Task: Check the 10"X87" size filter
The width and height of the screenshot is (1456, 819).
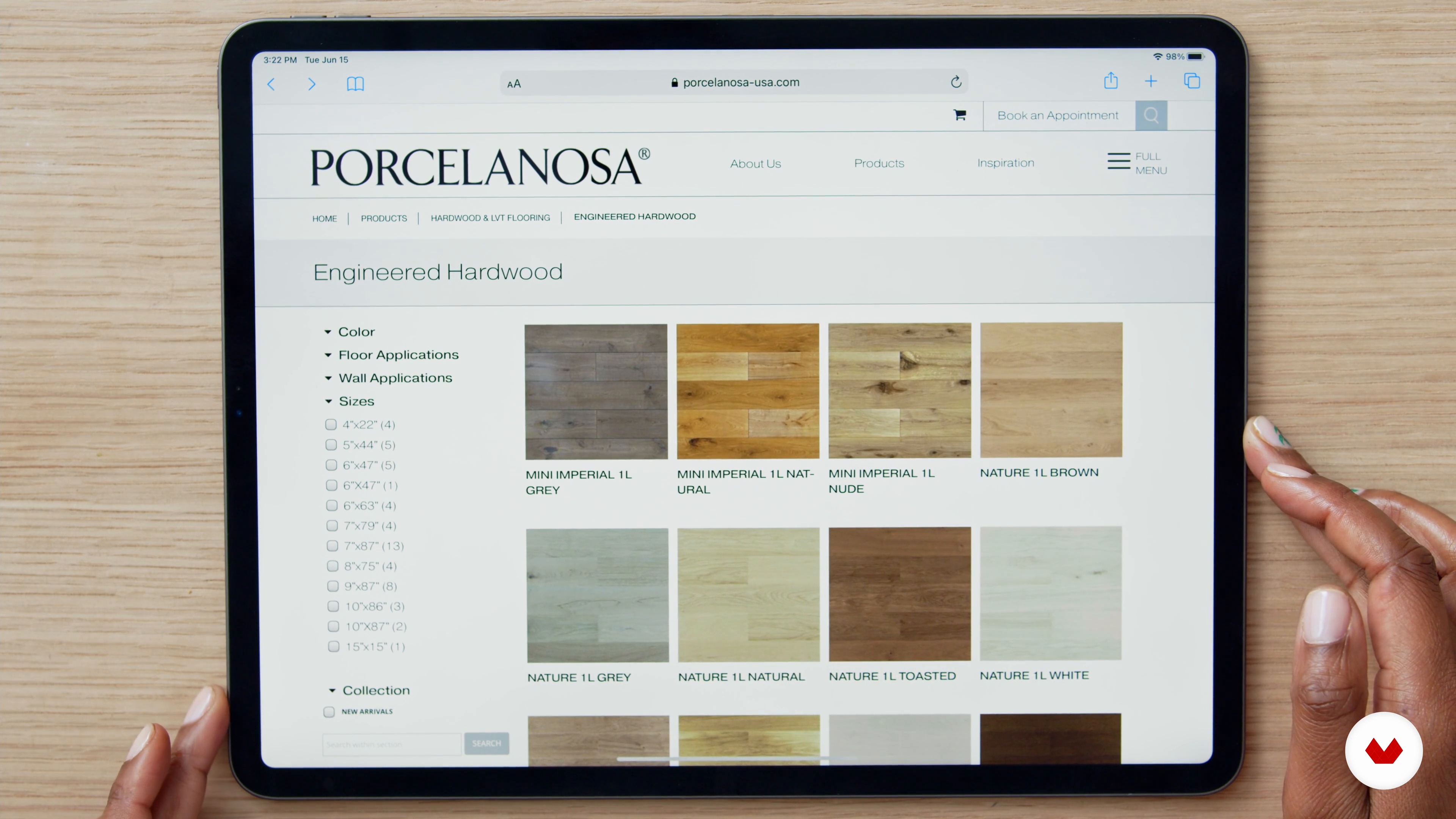Action: tap(334, 626)
